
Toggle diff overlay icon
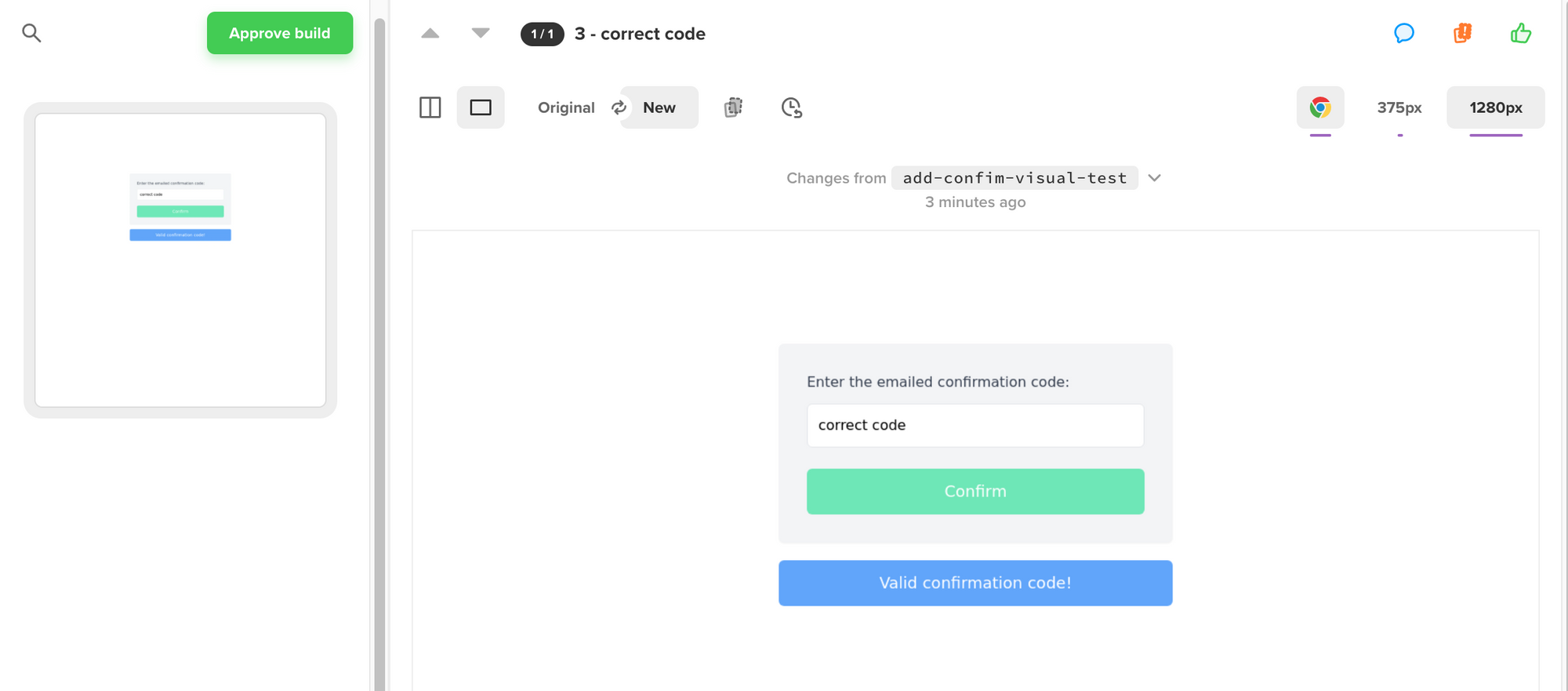(733, 107)
